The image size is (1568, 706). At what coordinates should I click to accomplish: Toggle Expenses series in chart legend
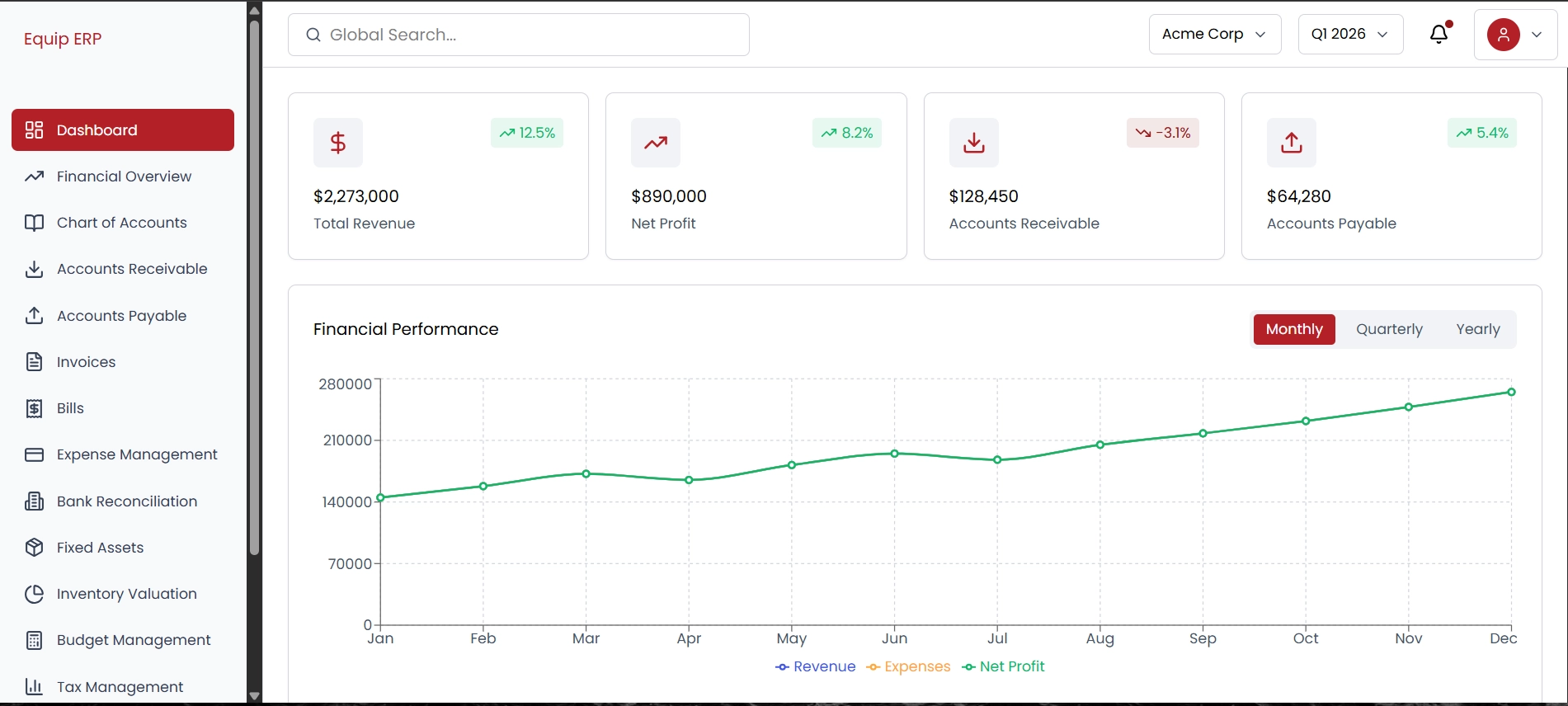(x=908, y=666)
